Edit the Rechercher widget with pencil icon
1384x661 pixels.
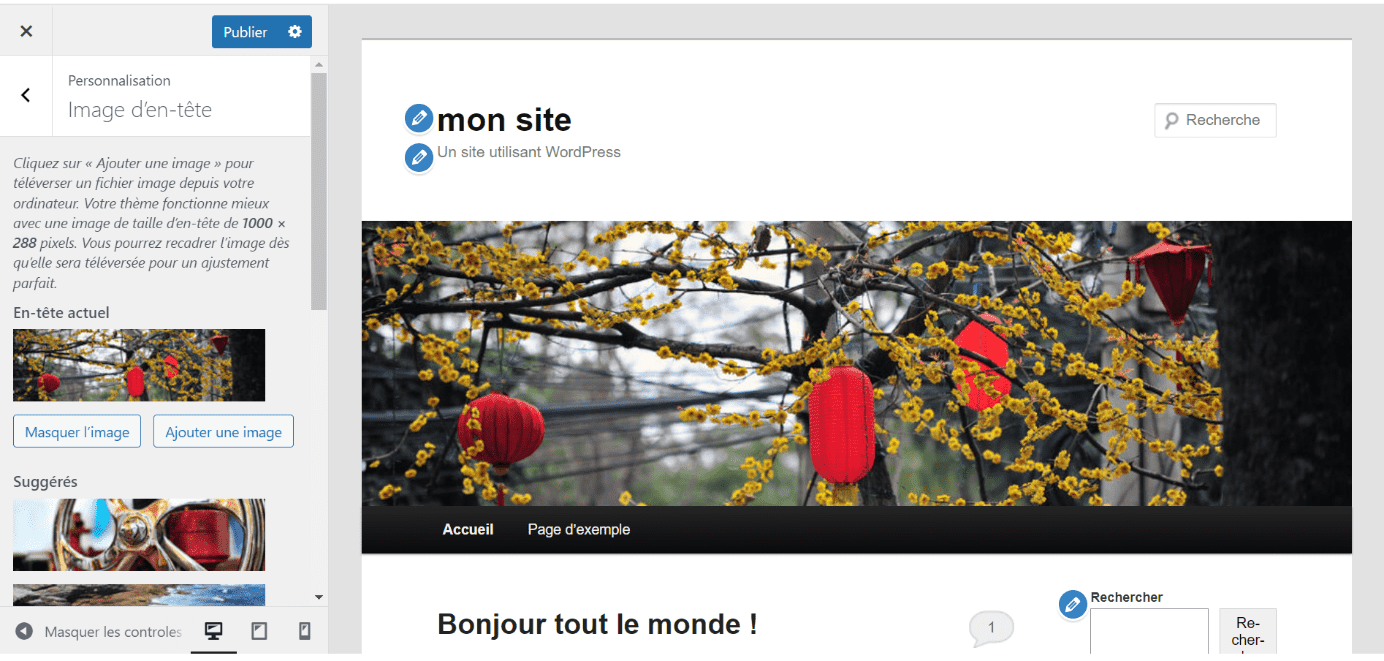(1073, 604)
